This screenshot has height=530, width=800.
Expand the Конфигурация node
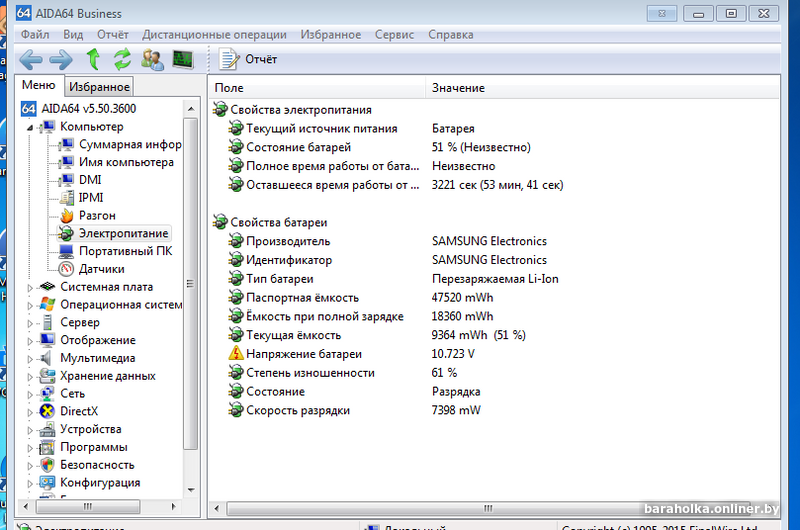(30, 484)
